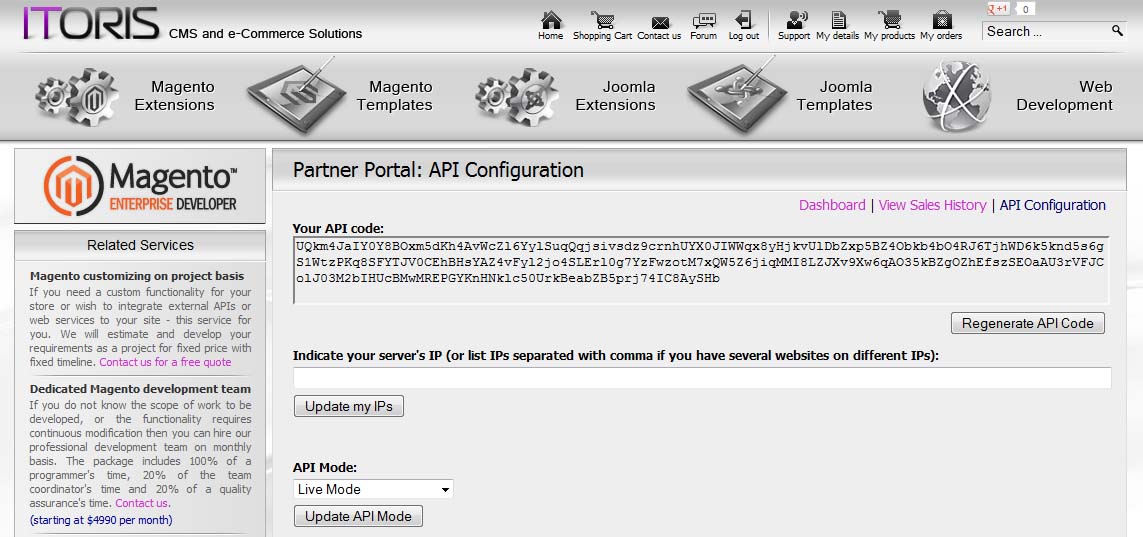Click the 'Your API code:' label
Screen dimensions: 1143x537
click(x=338, y=228)
